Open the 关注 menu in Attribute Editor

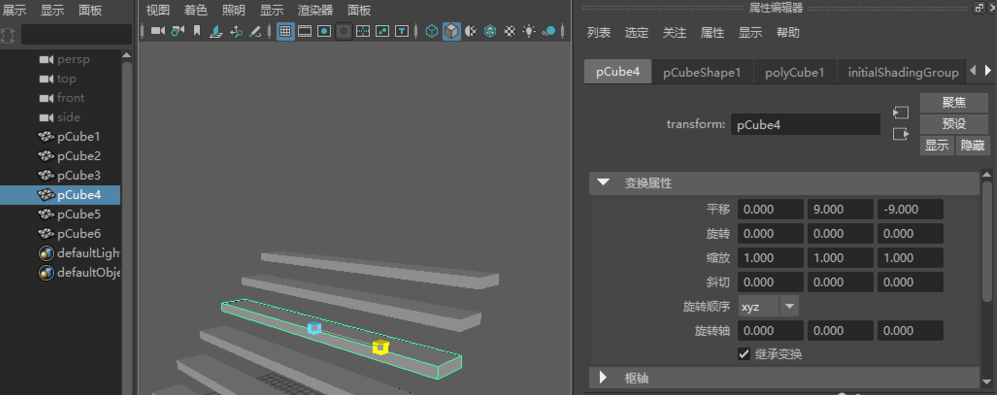(675, 33)
